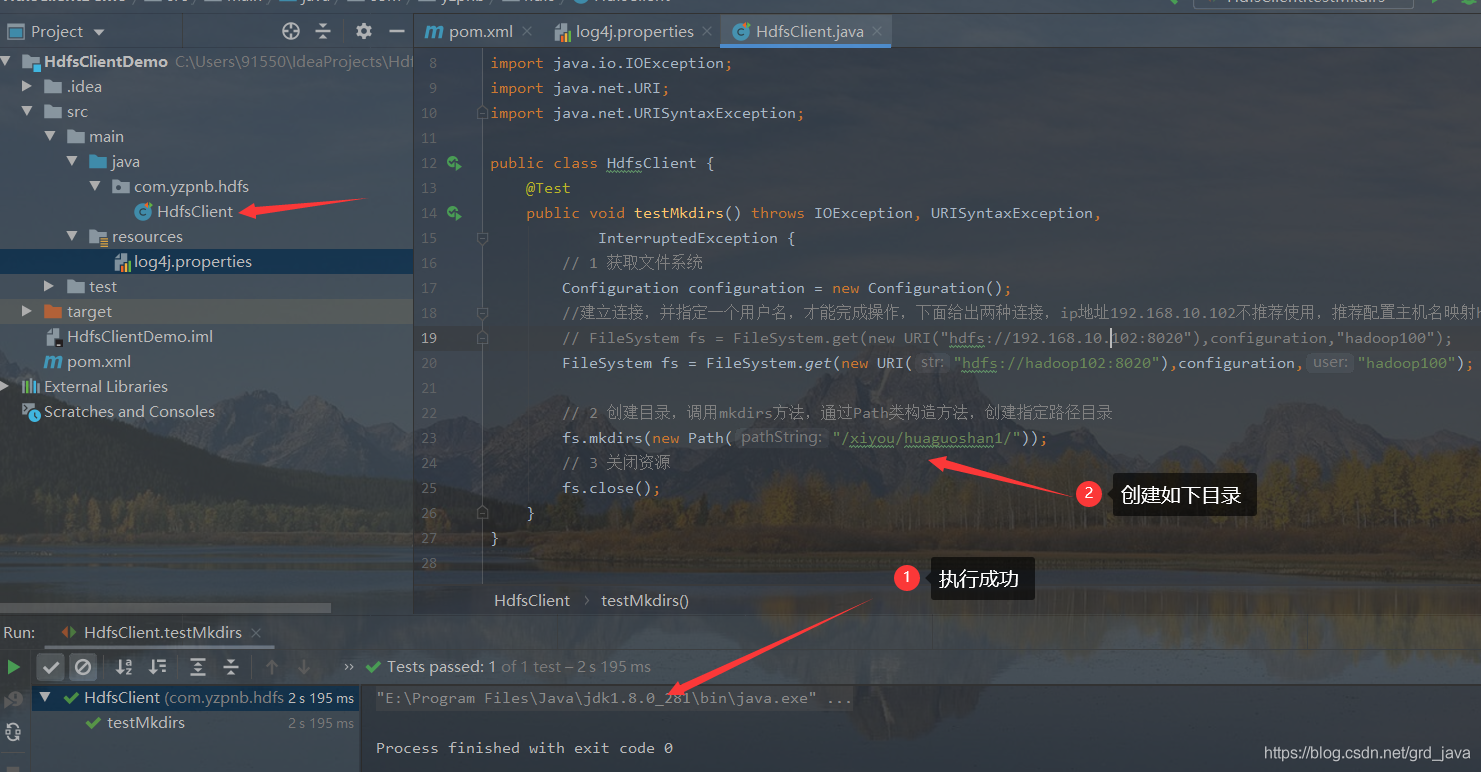This screenshot has width=1481, height=772.
Task: Click the fs.close(); code line
Action: (x=611, y=488)
